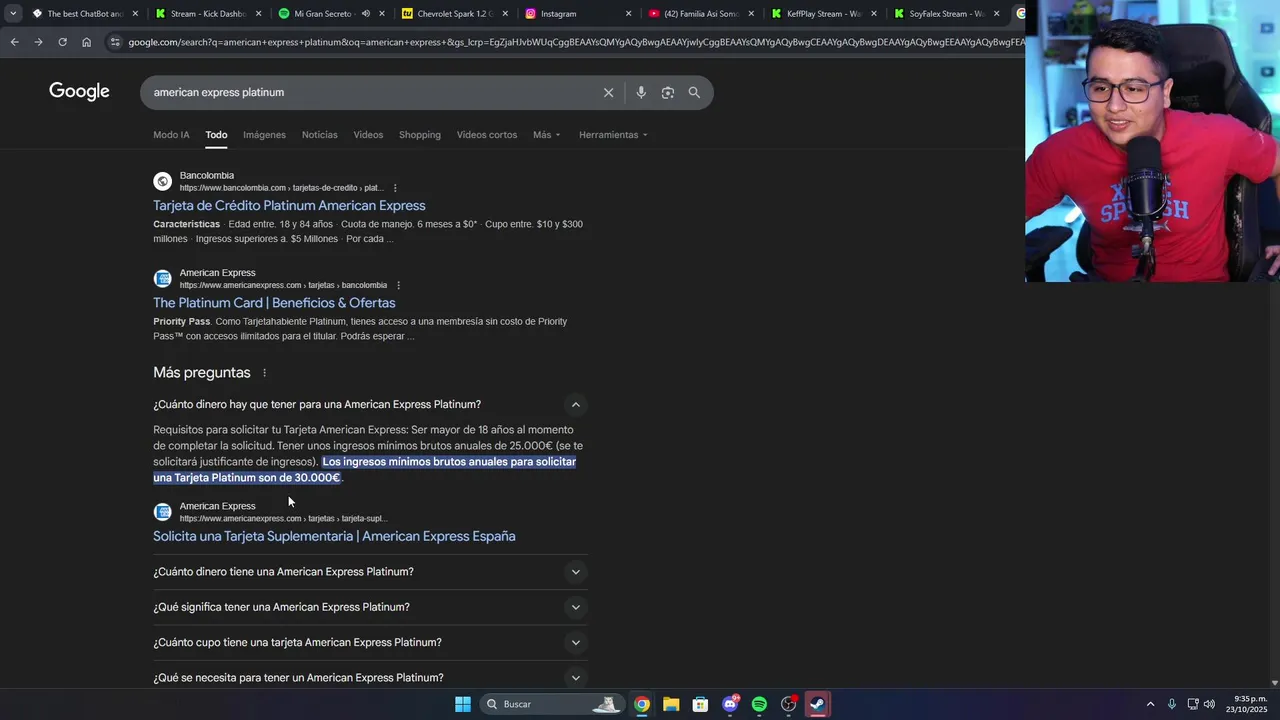Select the Shopping search tab
This screenshot has width=1280, height=720.
pyautogui.click(x=420, y=135)
